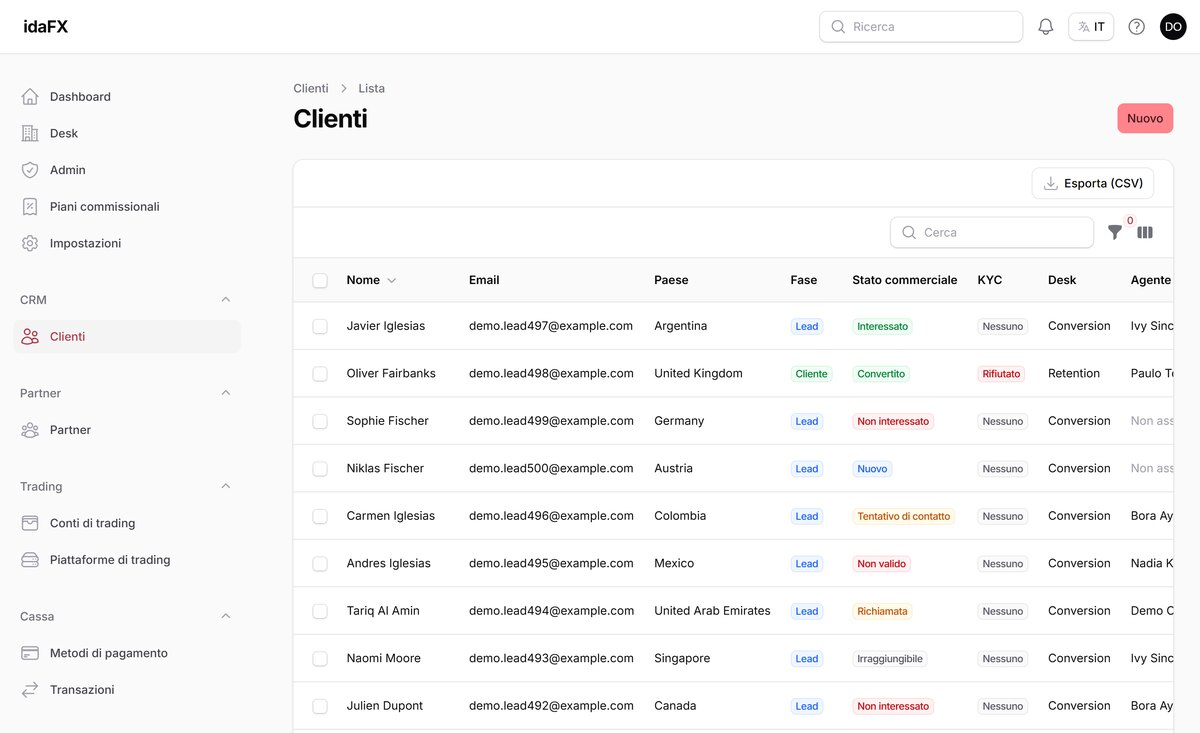Select Oliver Fairbanks row checkbox
The height and width of the screenshot is (733, 1200).
(320, 374)
